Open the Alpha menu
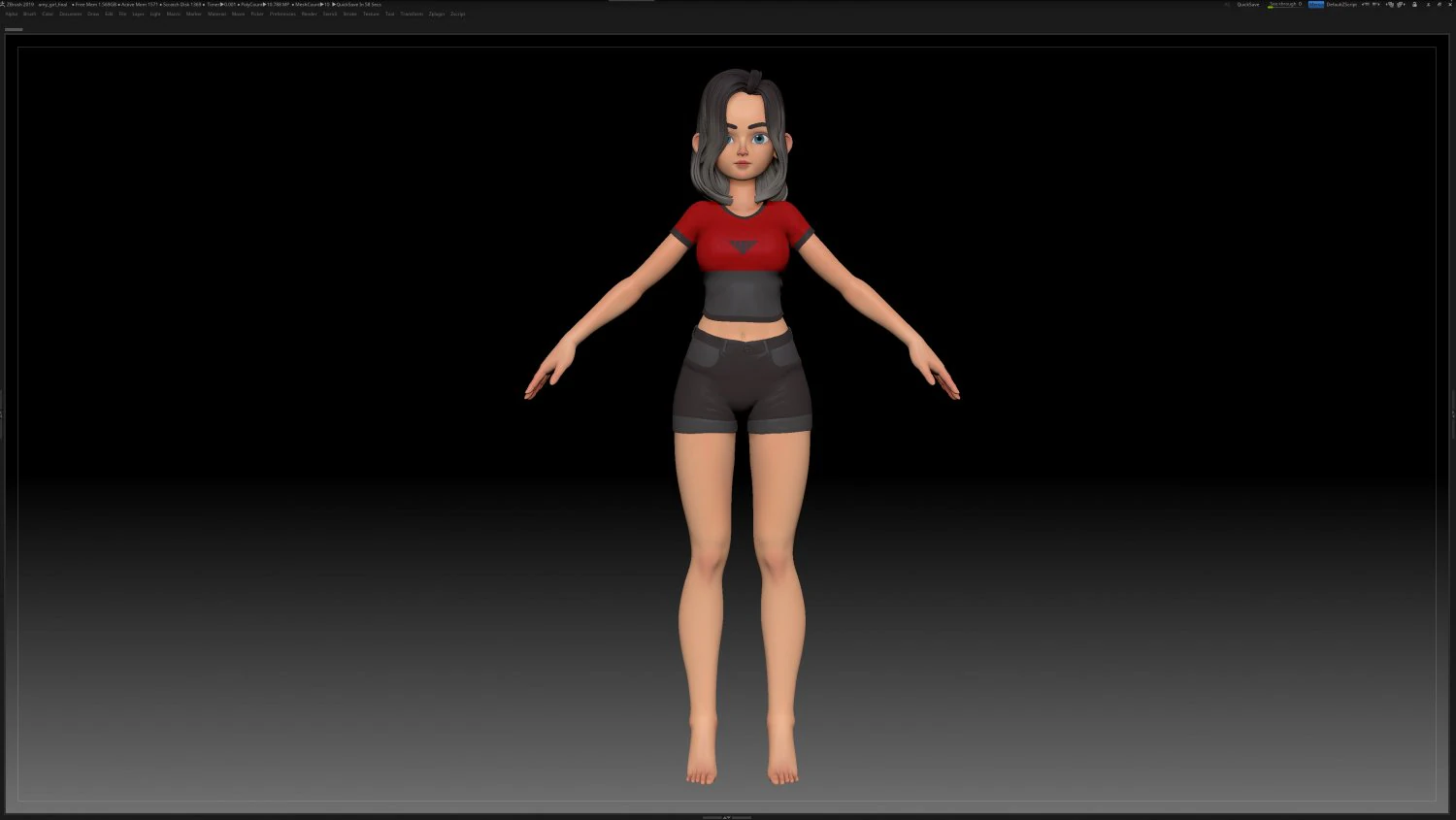Screen dimensions: 1456x820 pos(12,14)
